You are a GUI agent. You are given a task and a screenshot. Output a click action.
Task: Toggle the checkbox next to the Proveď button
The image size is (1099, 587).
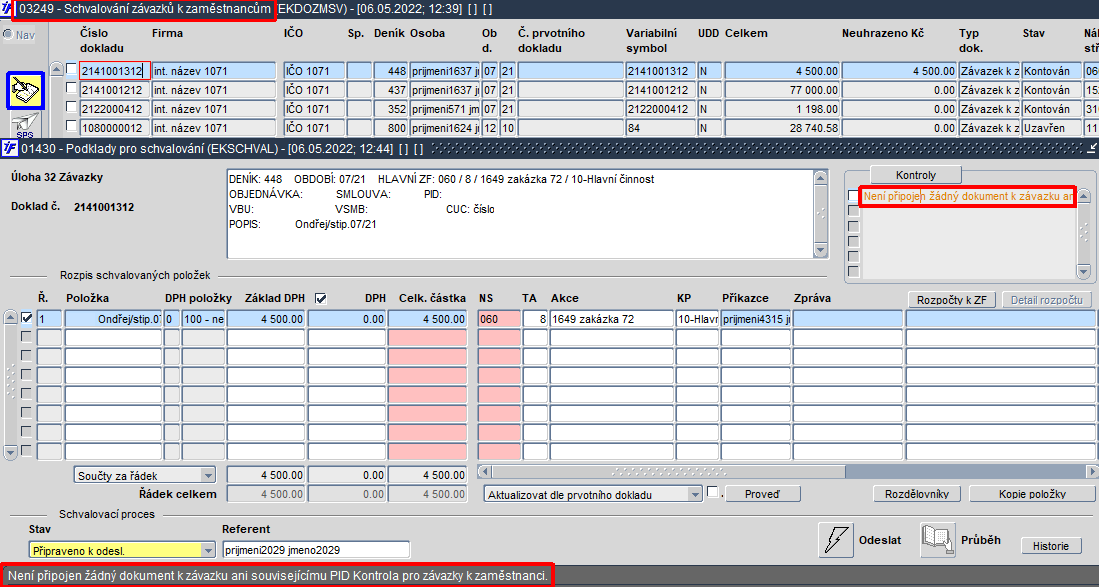[713, 492]
